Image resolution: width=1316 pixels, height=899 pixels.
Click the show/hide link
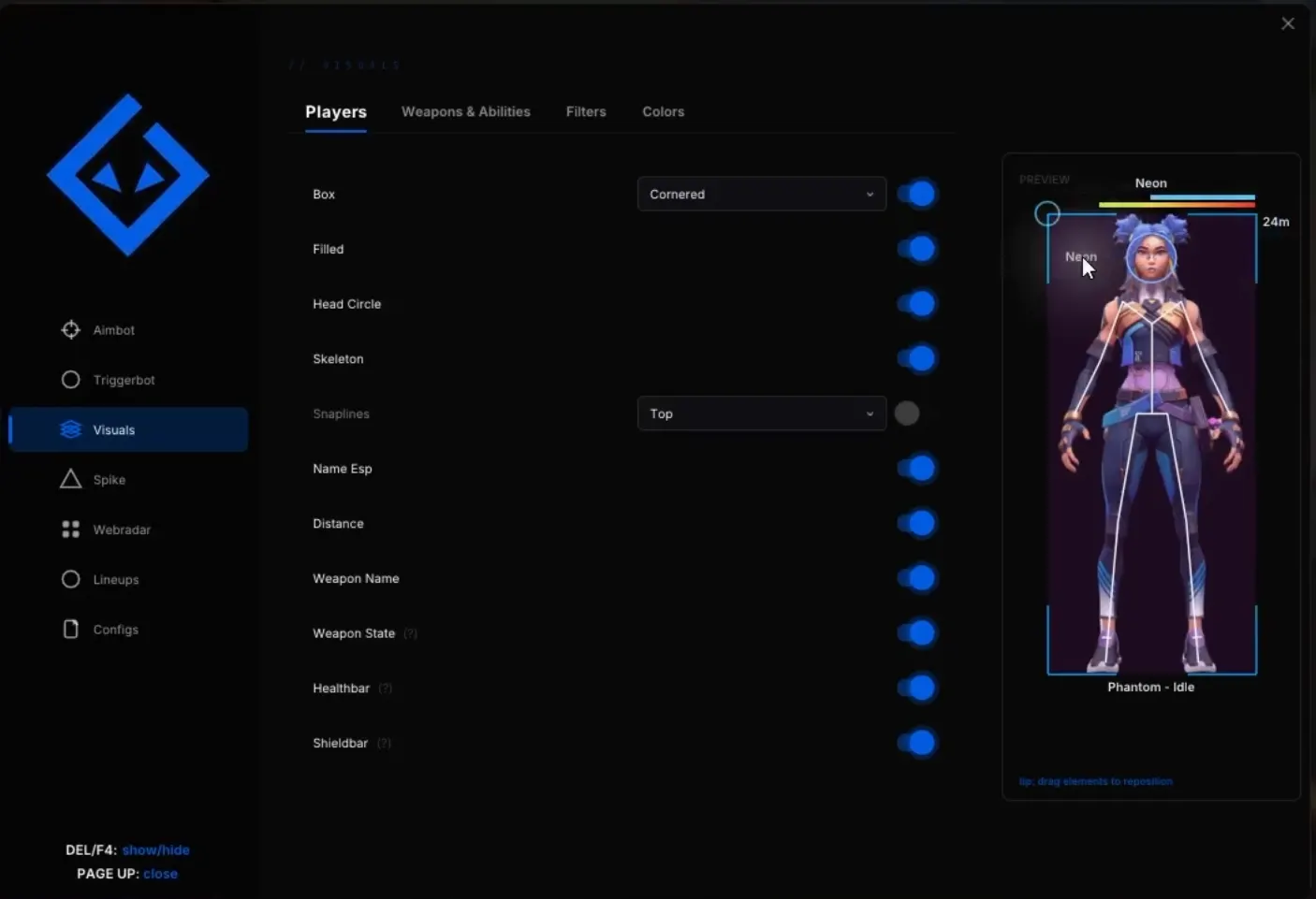[x=155, y=850]
